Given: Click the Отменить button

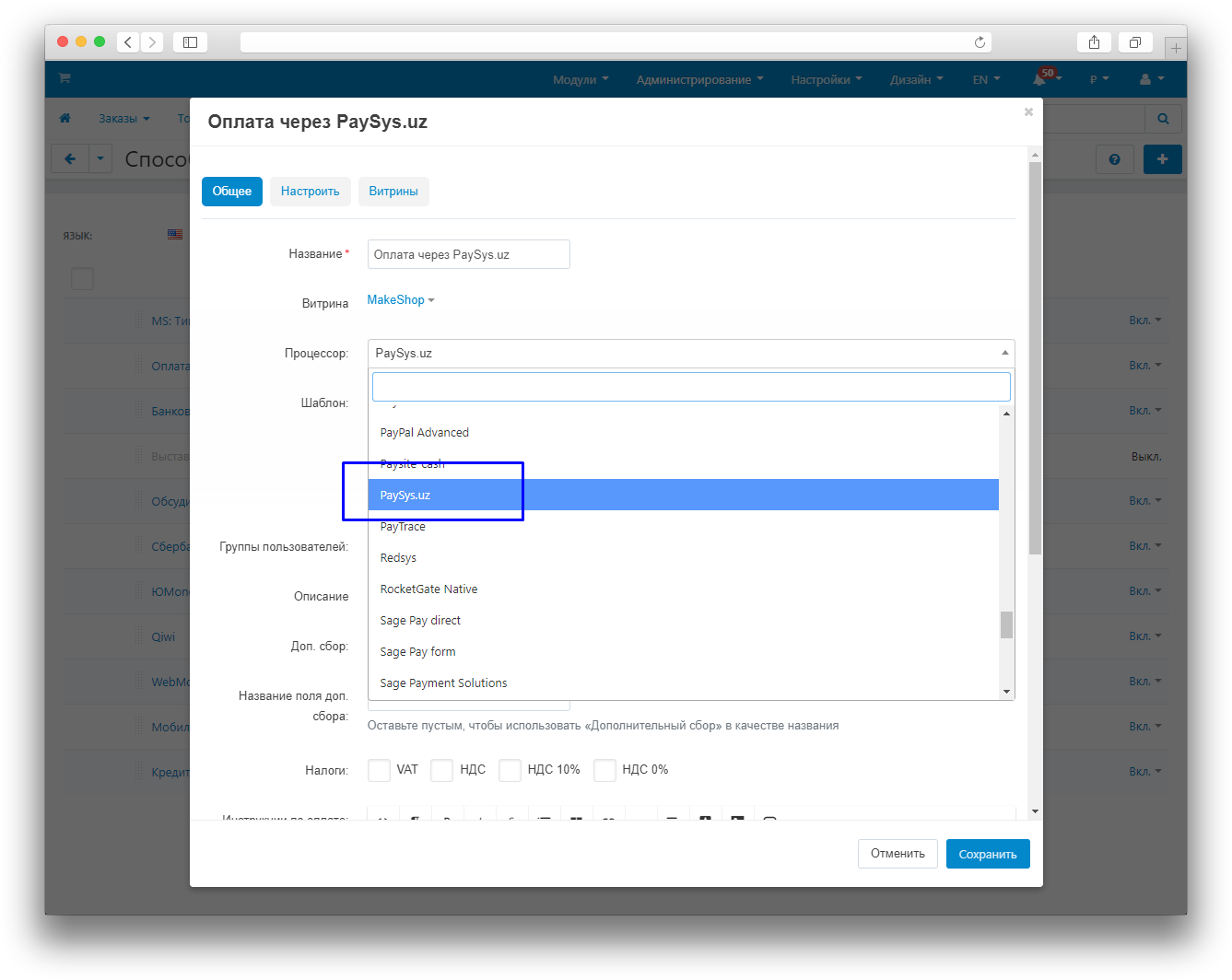Looking at the screenshot, I should (x=897, y=854).
